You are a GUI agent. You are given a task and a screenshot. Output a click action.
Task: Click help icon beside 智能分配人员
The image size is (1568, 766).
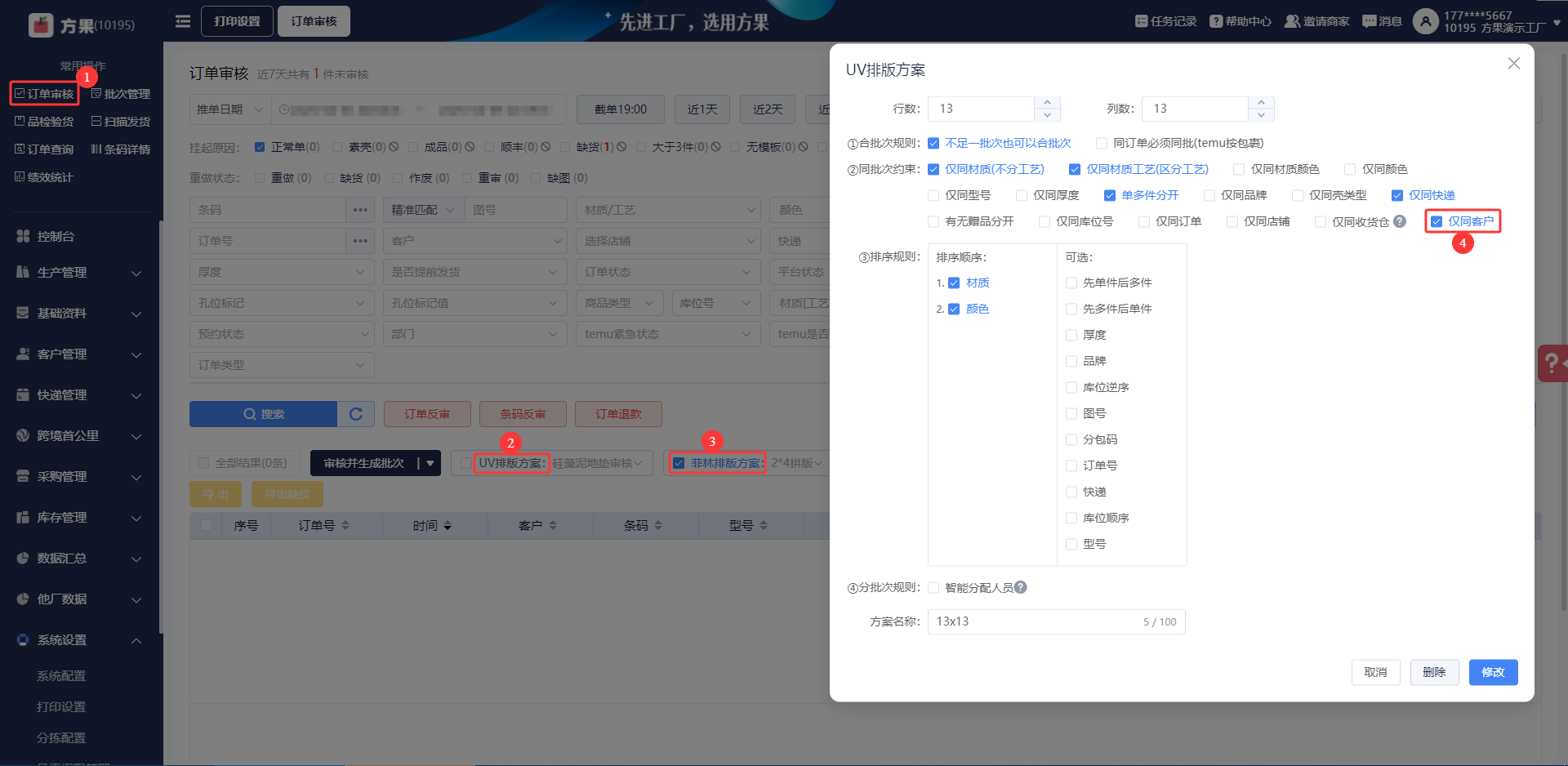click(1021, 587)
